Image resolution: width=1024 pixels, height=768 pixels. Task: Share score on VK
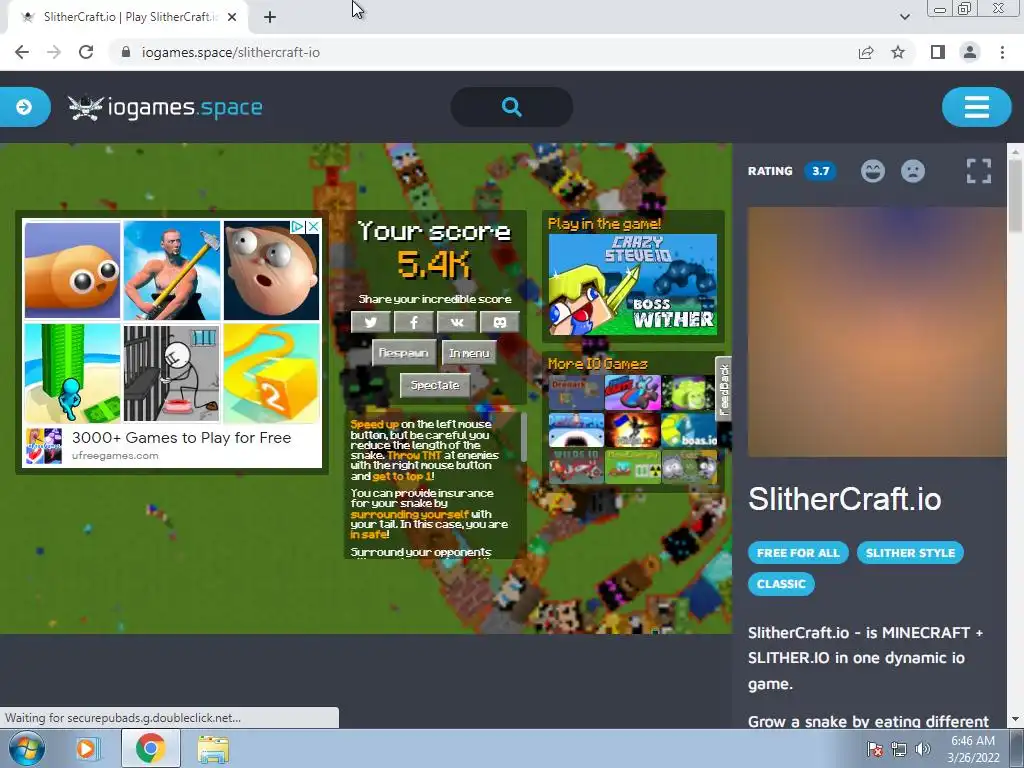click(456, 322)
